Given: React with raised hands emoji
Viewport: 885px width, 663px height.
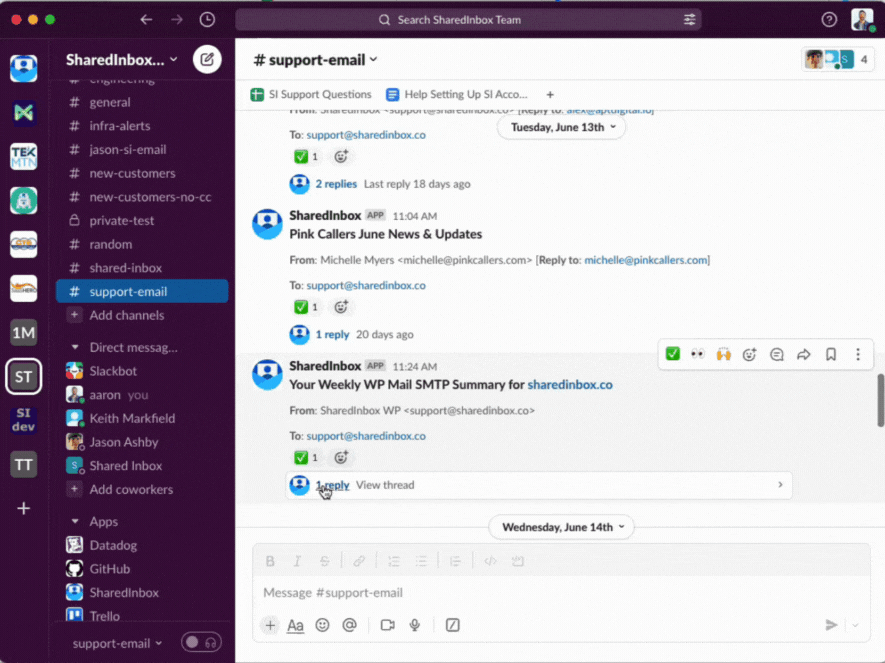Looking at the screenshot, I should pos(723,354).
